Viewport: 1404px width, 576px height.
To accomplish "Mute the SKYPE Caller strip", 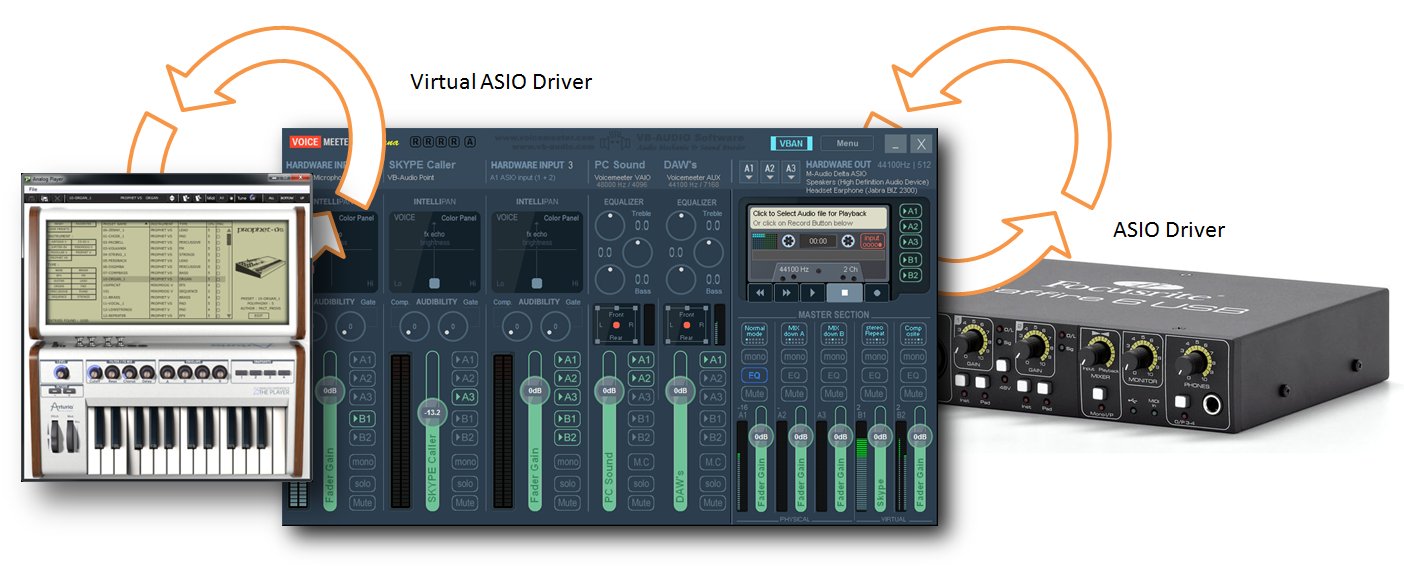I will 464,503.
